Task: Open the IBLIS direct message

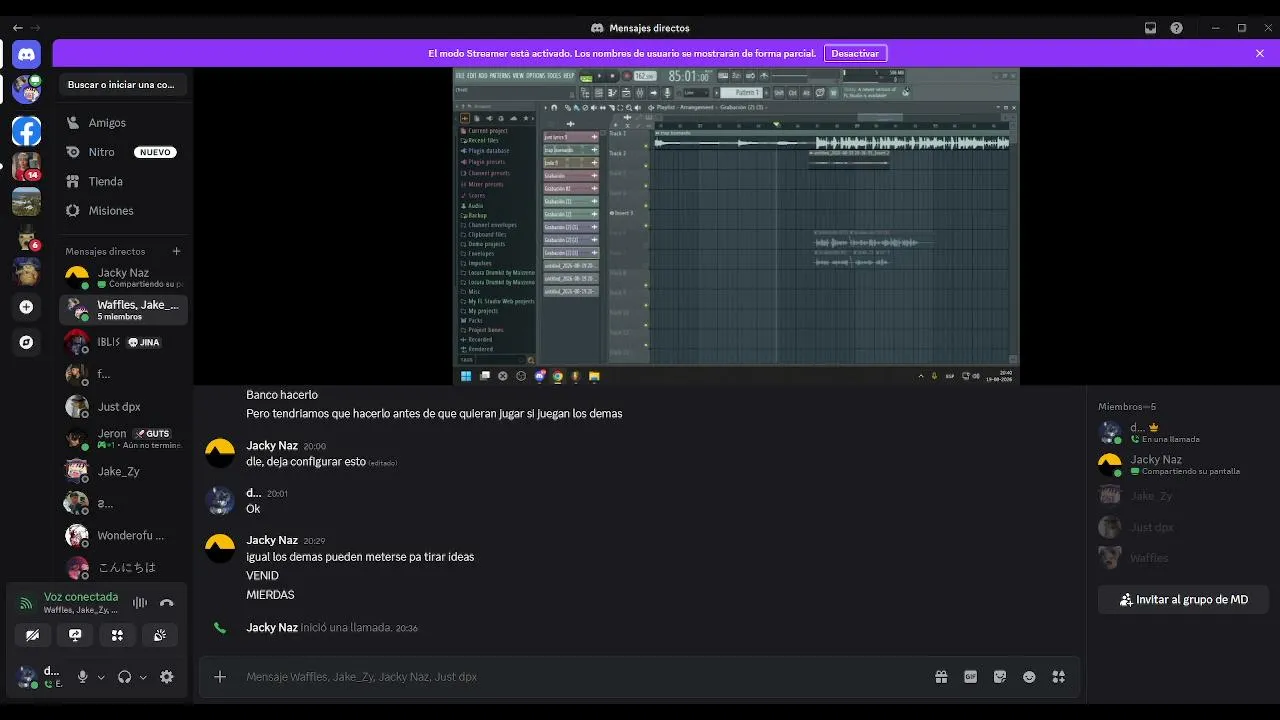Action: tap(124, 342)
